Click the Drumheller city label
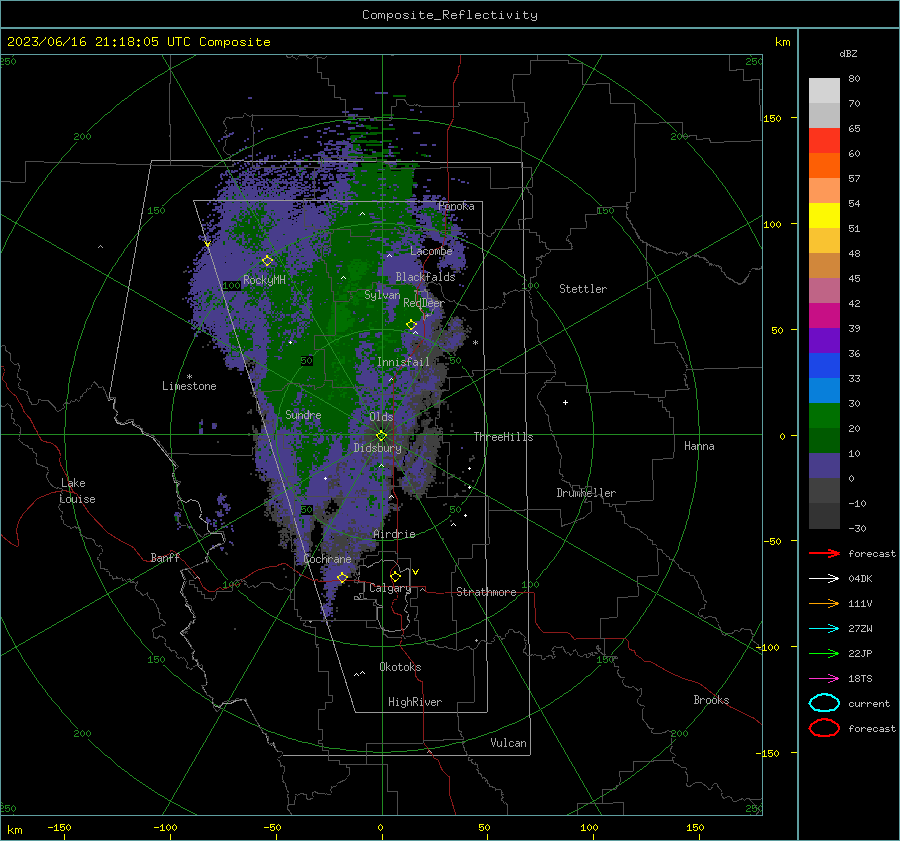The width and height of the screenshot is (900, 841). [x=586, y=493]
